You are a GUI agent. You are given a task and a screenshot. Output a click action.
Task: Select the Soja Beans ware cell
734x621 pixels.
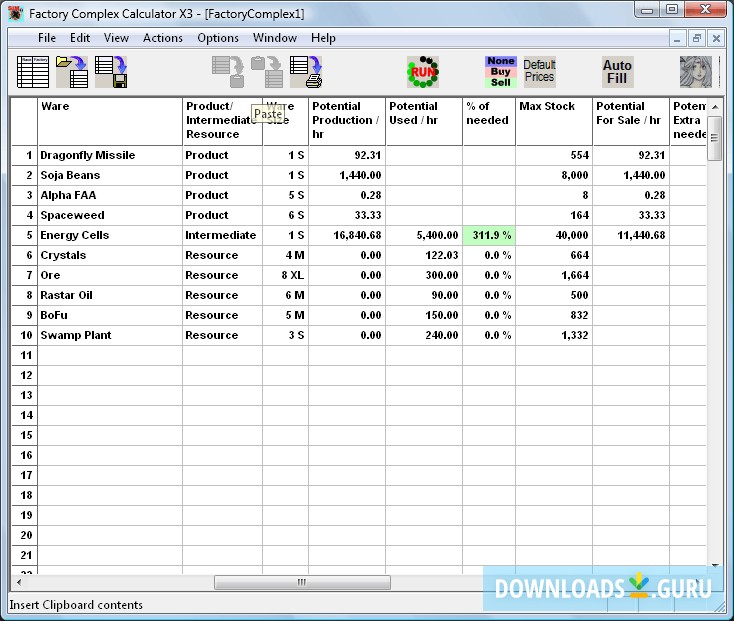[110, 175]
